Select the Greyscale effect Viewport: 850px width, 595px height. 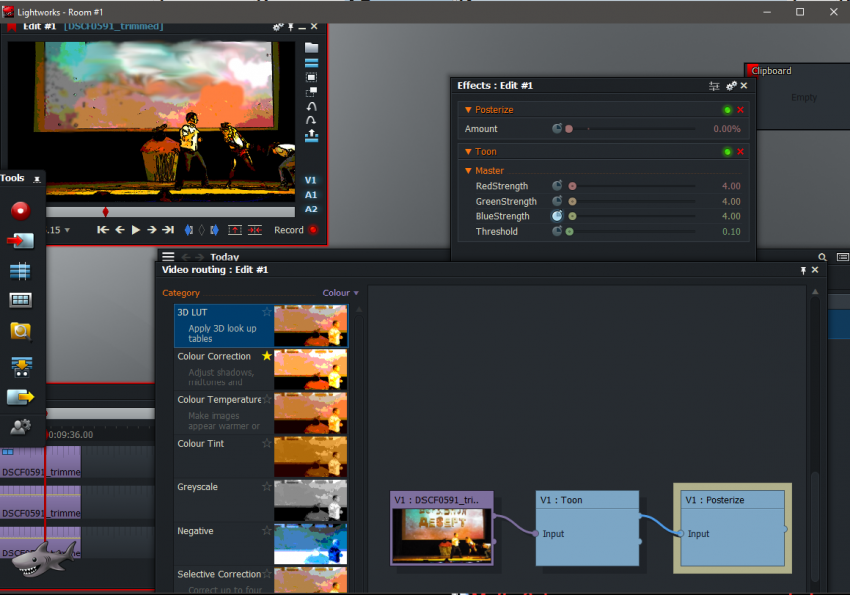tap(261, 500)
